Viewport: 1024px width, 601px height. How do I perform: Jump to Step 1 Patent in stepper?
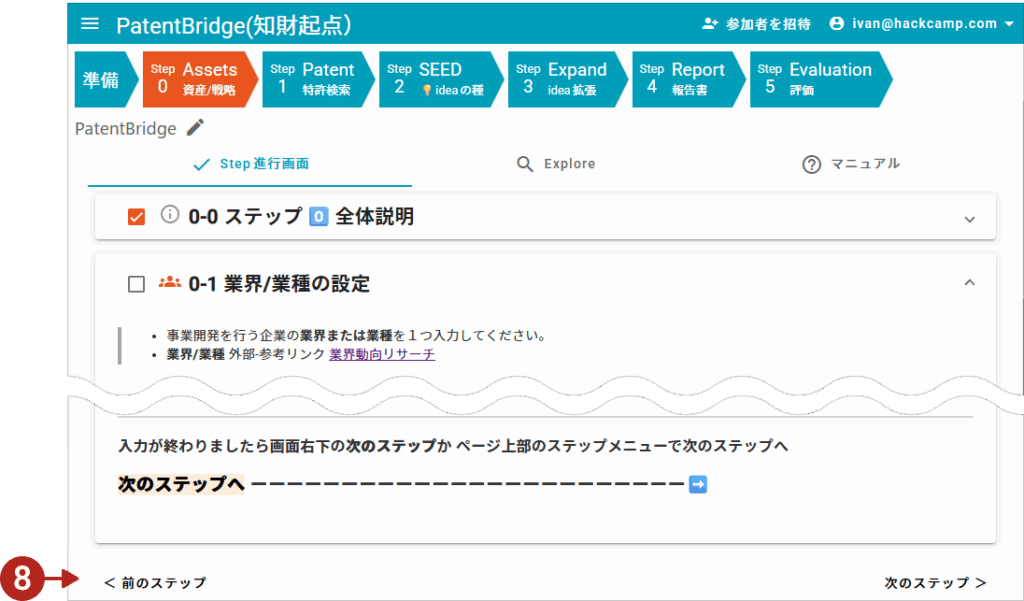click(315, 79)
